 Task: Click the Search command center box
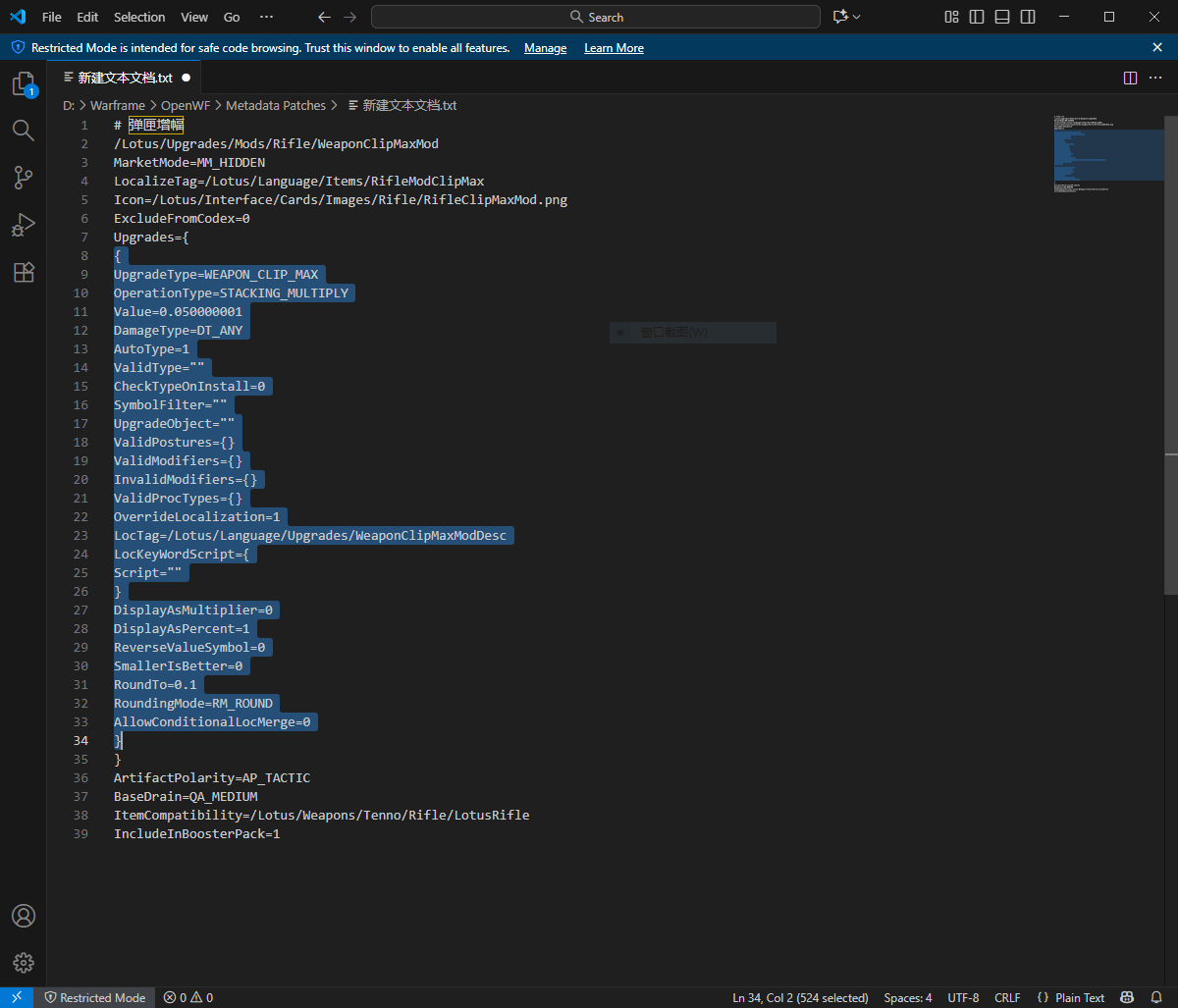(x=596, y=17)
